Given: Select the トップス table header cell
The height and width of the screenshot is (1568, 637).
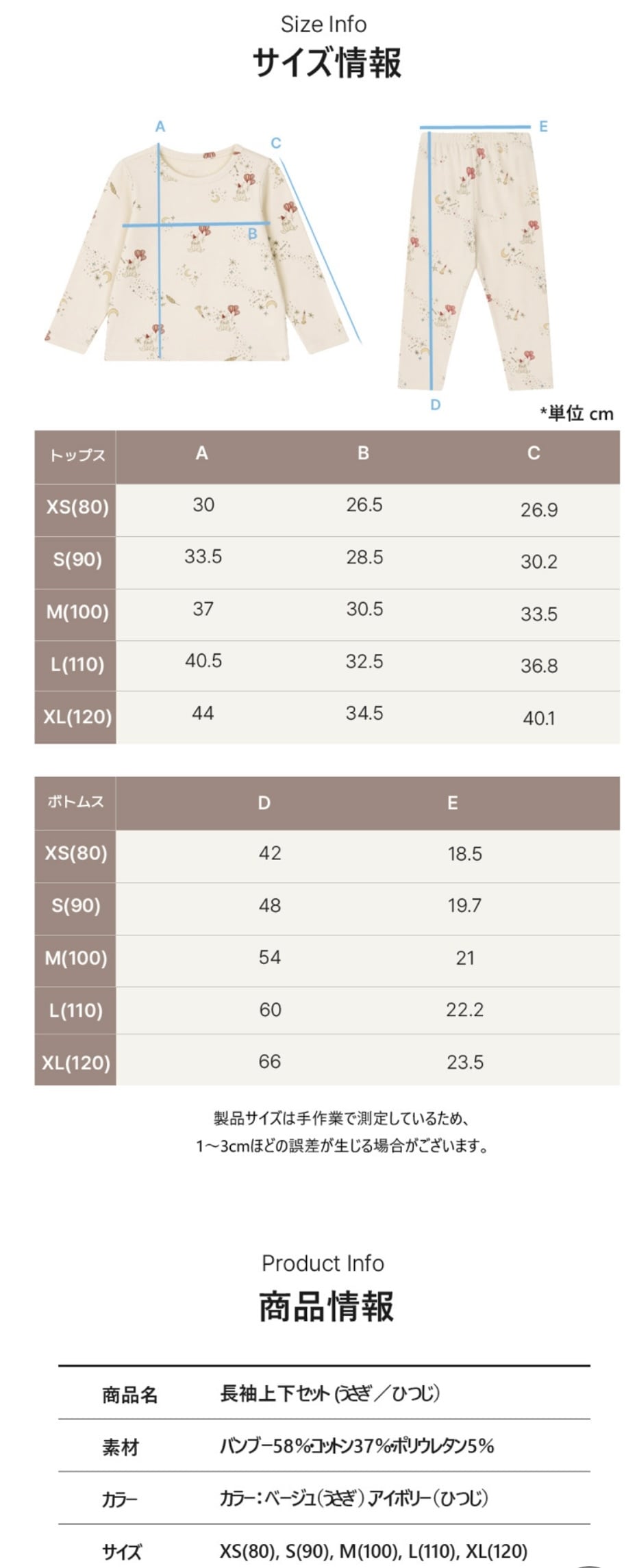Looking at the screenshot, I should tap(77, 455).
